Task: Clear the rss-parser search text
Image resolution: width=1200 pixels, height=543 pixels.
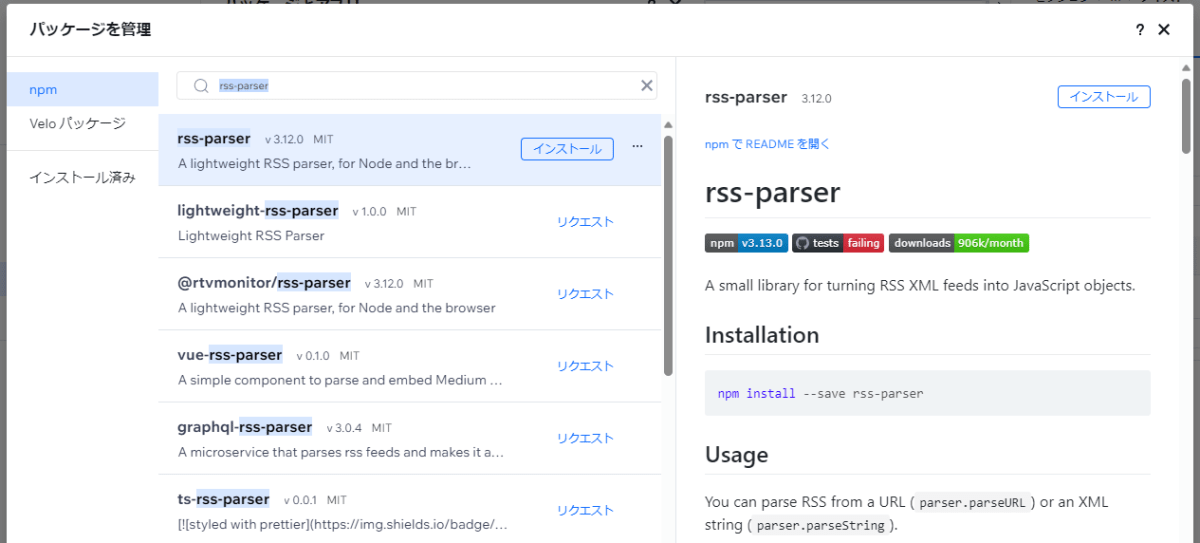Action: click(x=646, y=86)
